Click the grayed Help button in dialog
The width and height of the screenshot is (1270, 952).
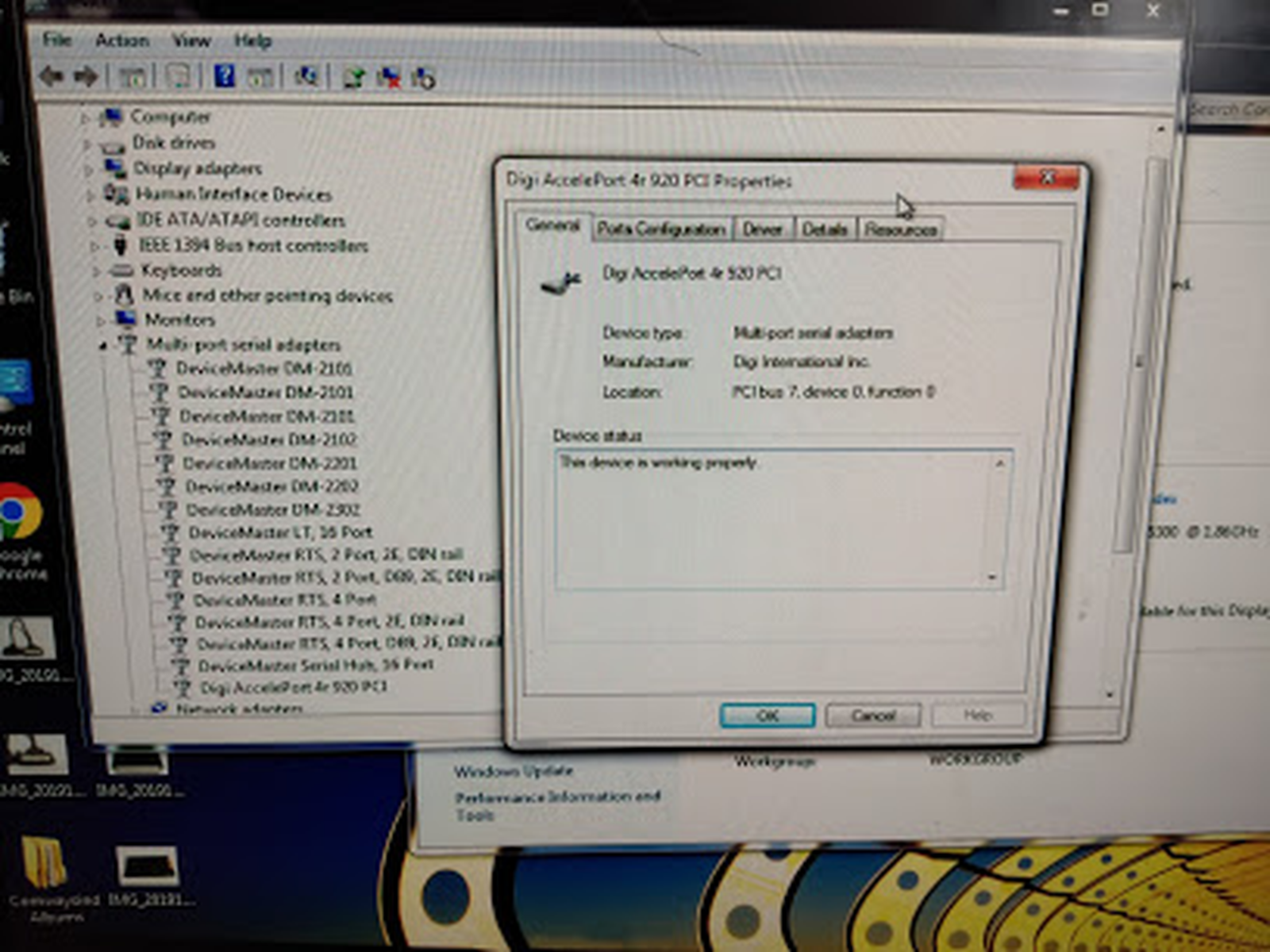[978, 715]
